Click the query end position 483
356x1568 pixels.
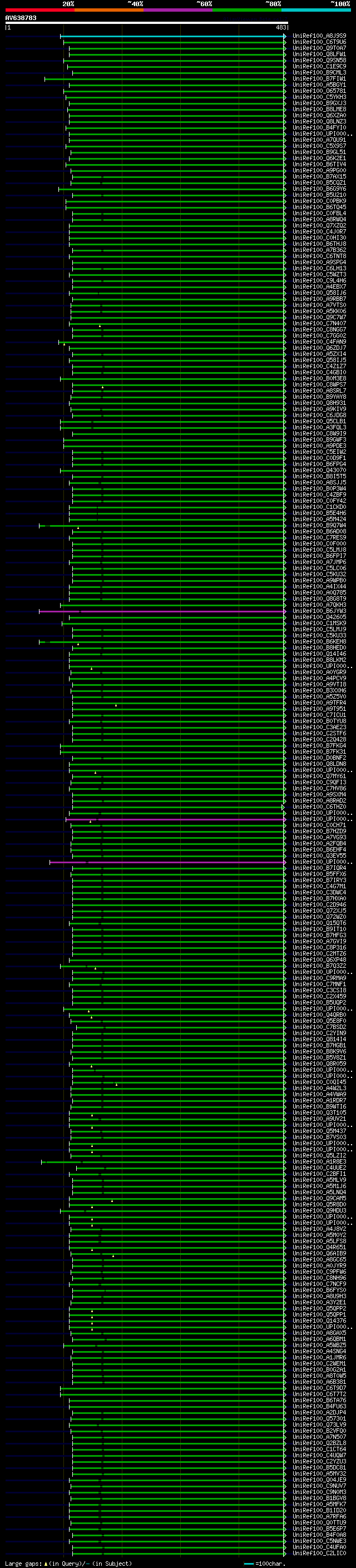280,27
